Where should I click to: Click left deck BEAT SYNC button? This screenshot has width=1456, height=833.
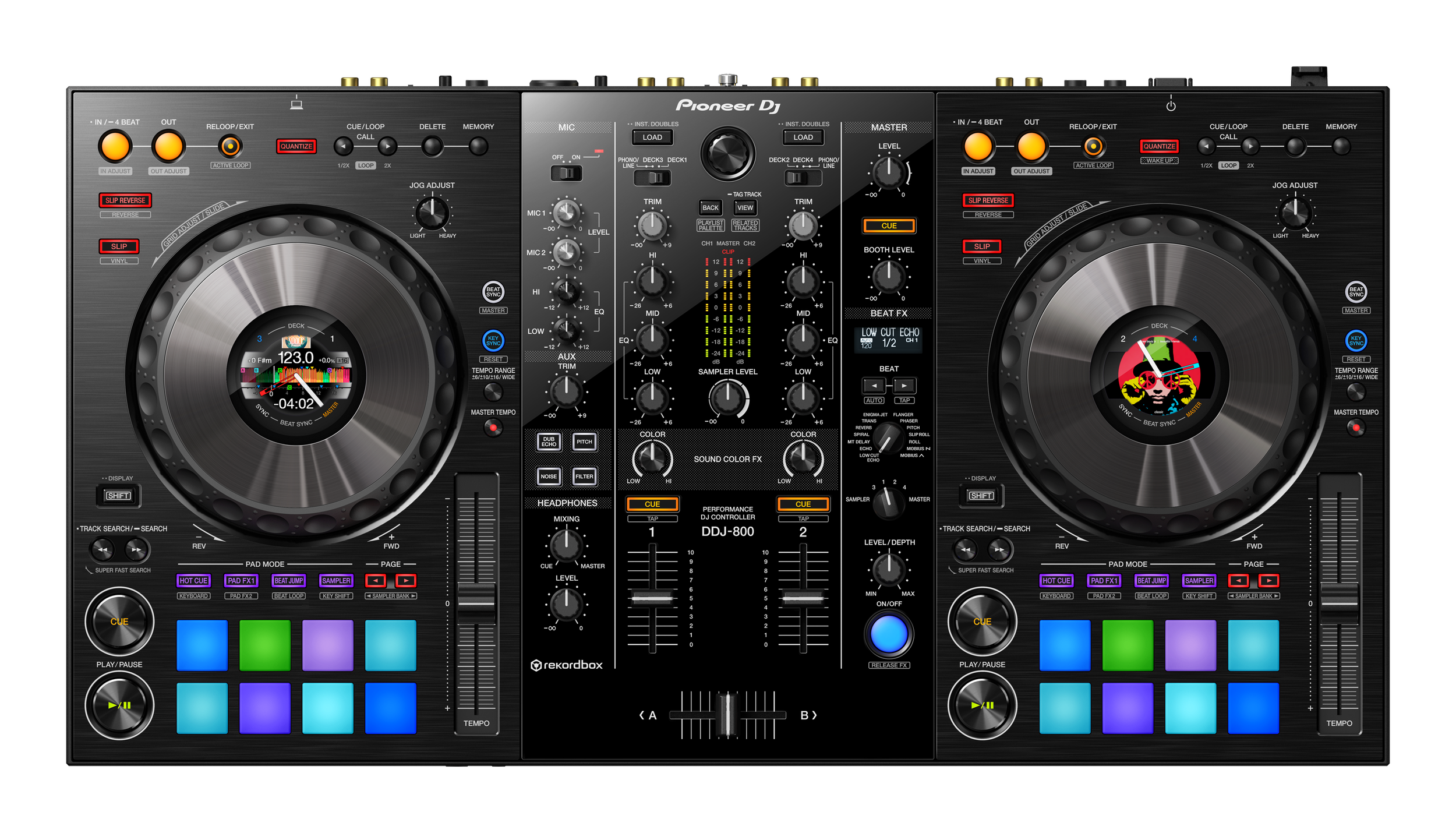[x=493, y=292]
